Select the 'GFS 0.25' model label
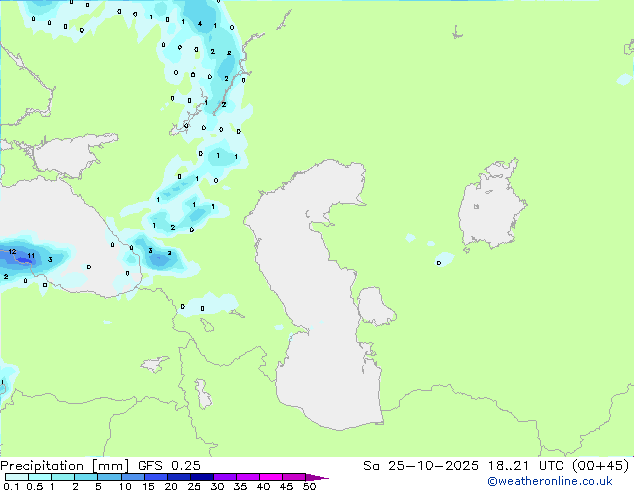The image size is (634, 490). coord(169,466)
